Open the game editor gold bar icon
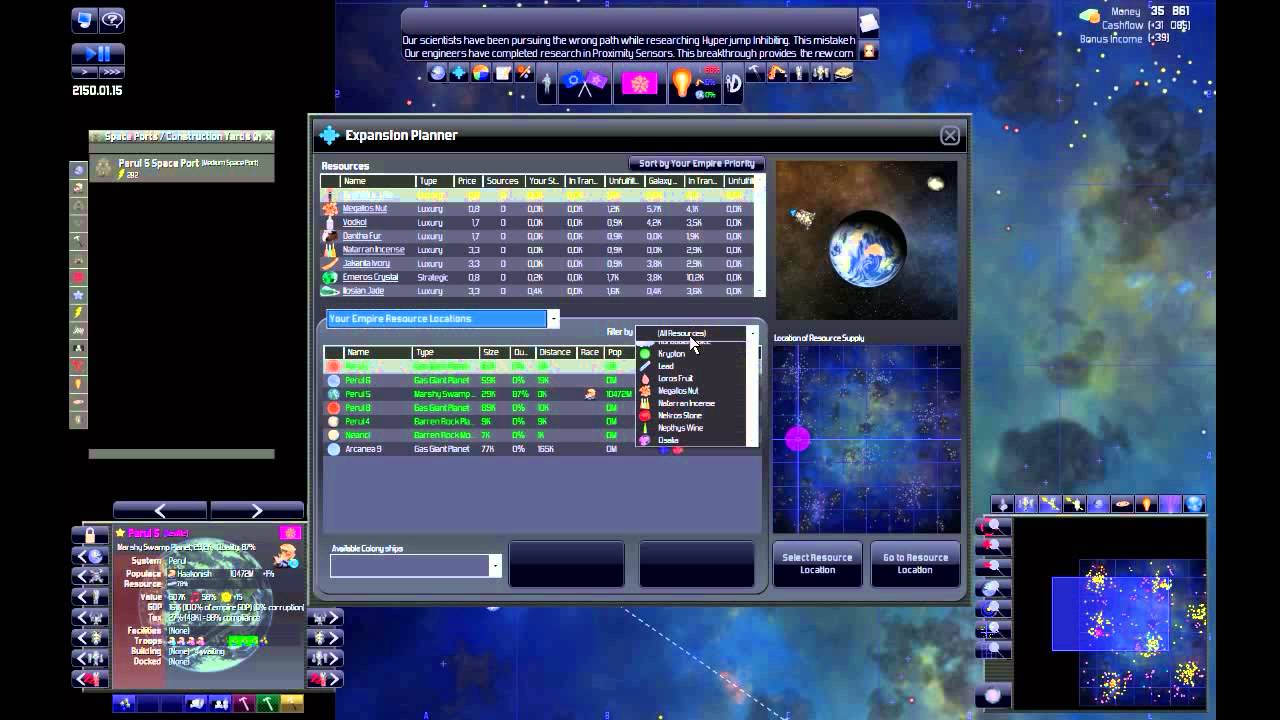This screenshot has height=720, width=1280. coord(843,73)
